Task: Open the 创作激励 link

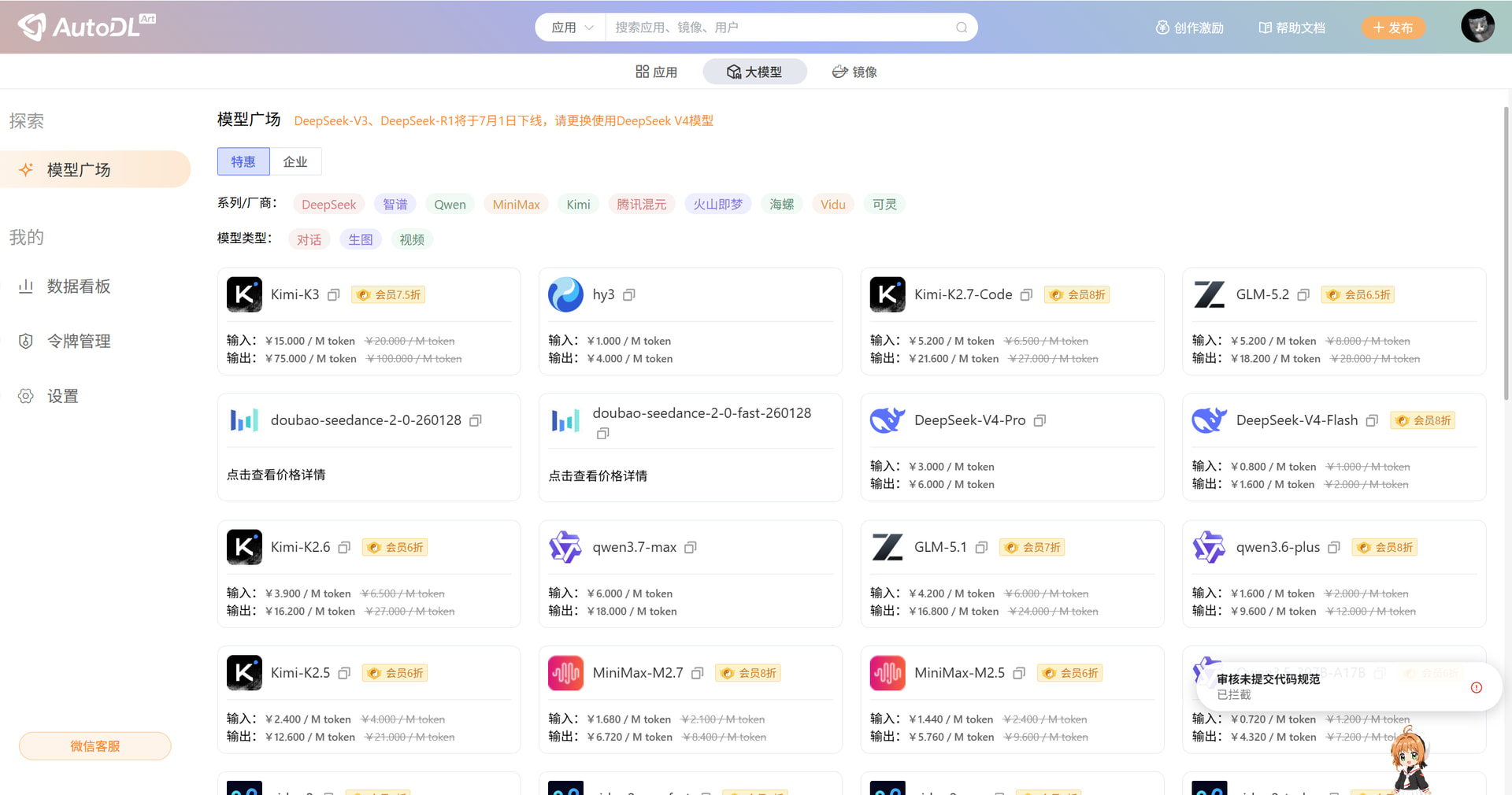Action: pyautogui.click(x=1189, y=28)
